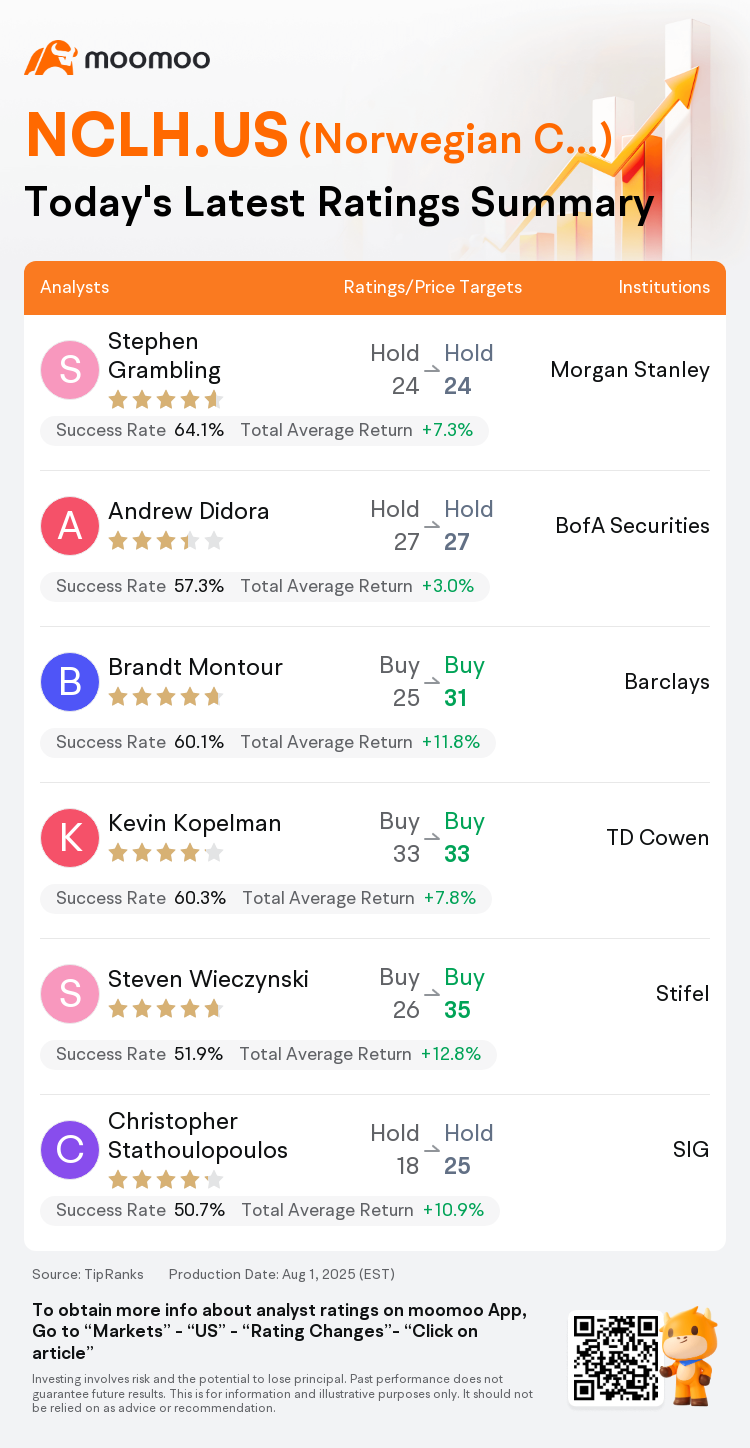Click Steven Wieczynski's Success Rate 51.9% pill
Image resolution: width=750 pixels, height=1448 pixels.
139,1054
